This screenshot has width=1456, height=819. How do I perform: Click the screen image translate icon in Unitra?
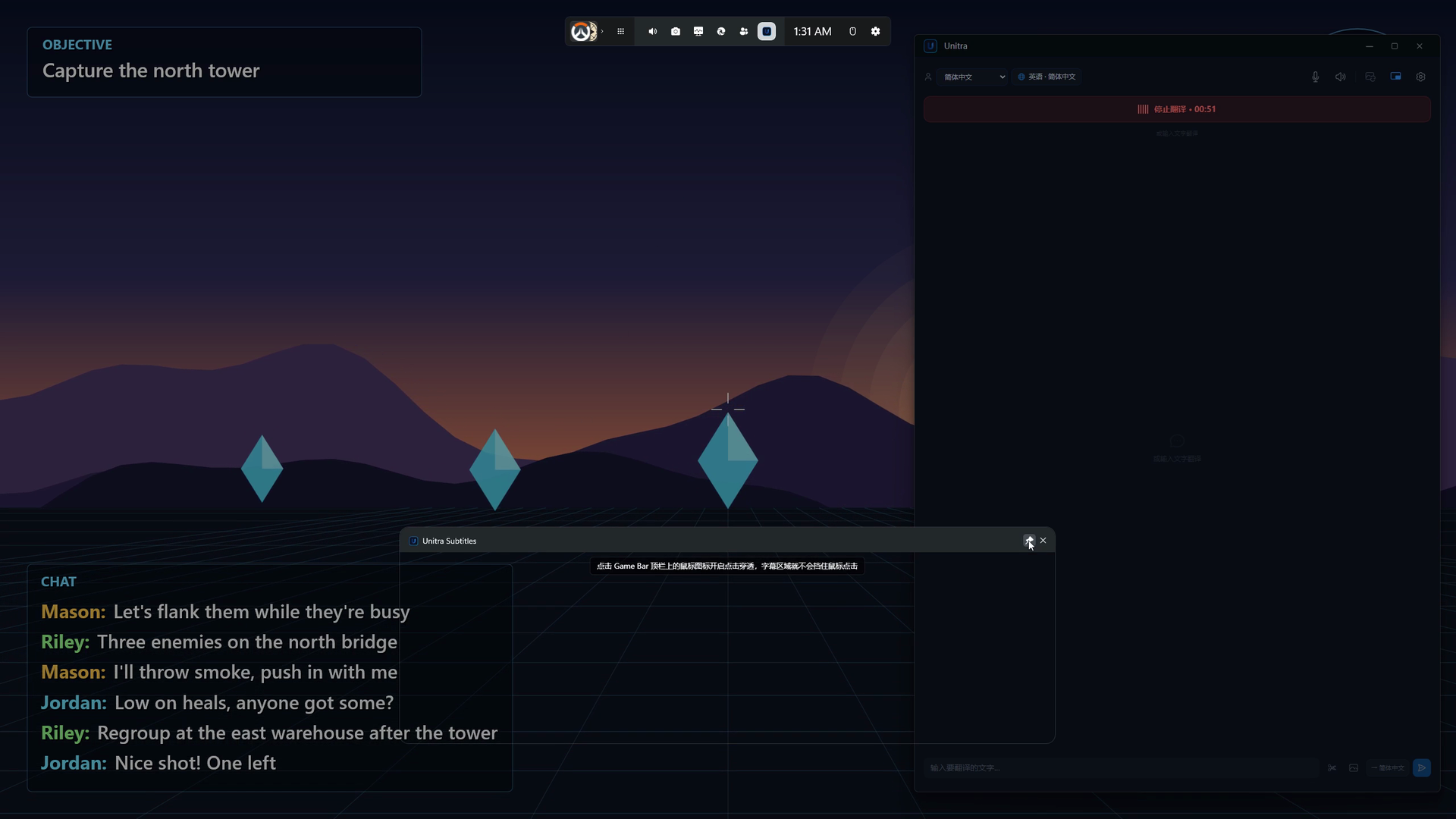[x=1370, y=77]
